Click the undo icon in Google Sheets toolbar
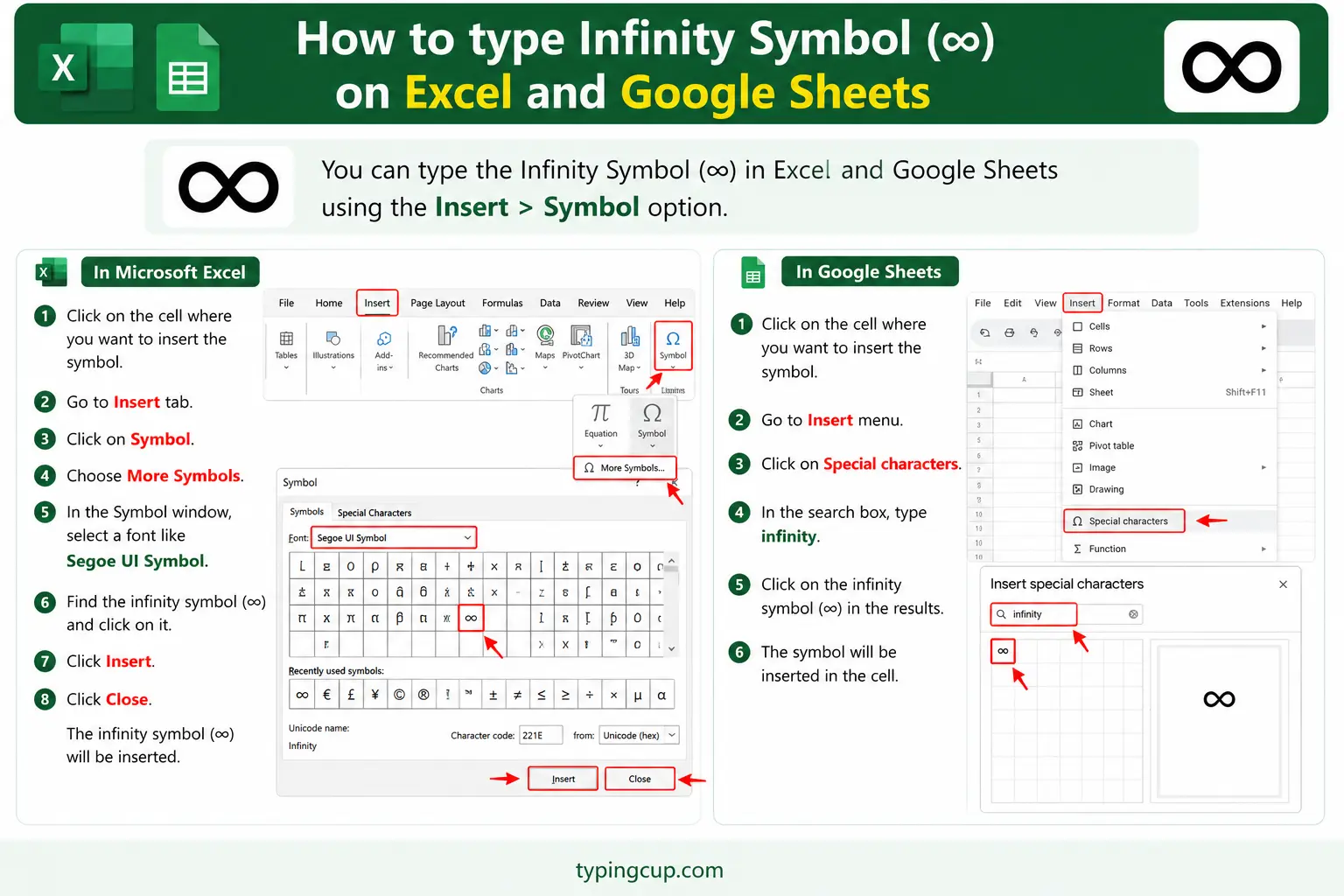 pyautogui.click(x=984, y=332)
